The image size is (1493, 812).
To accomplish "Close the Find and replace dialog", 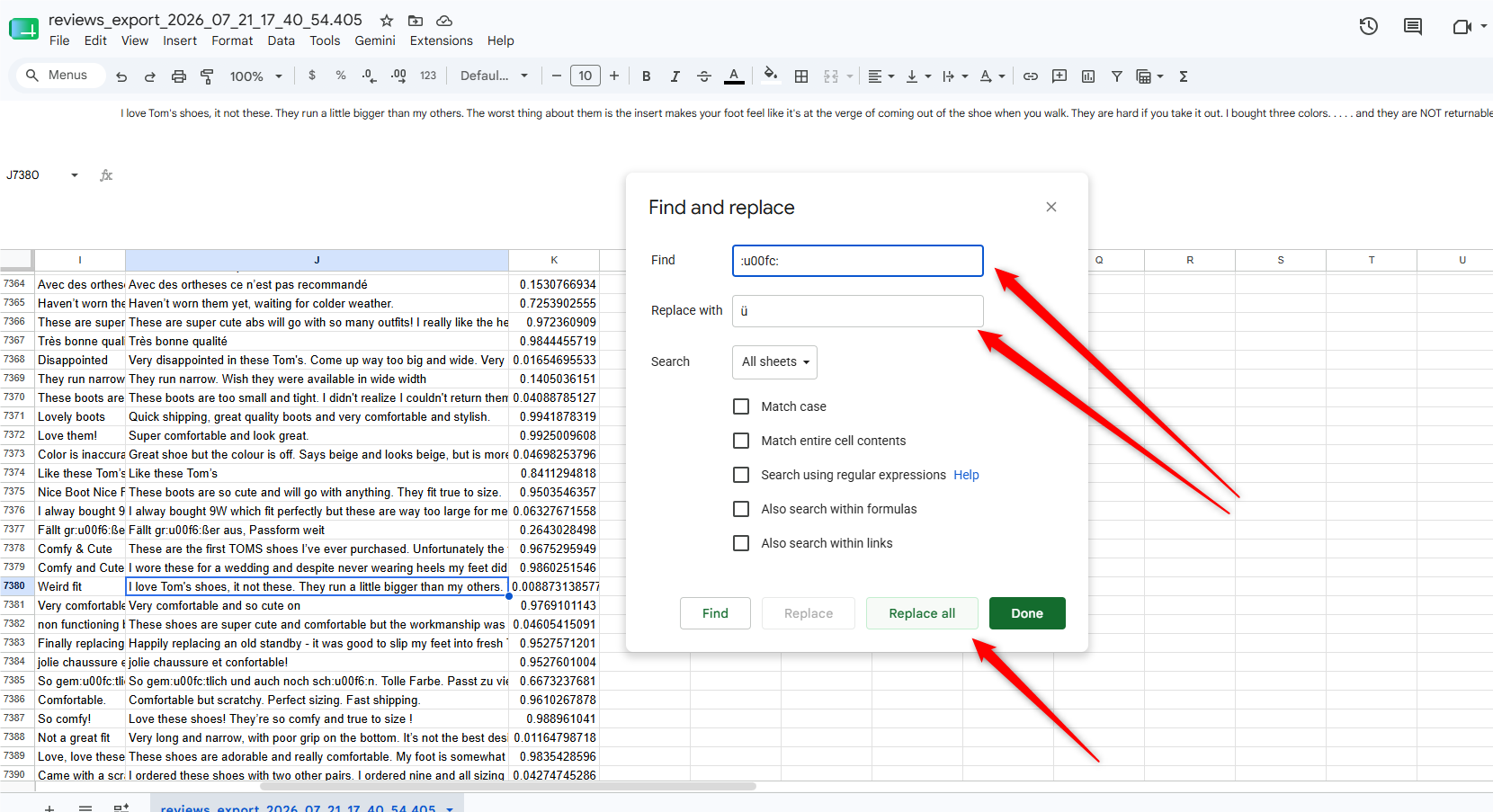I will pyautogui.click(x=1051, y=207).
